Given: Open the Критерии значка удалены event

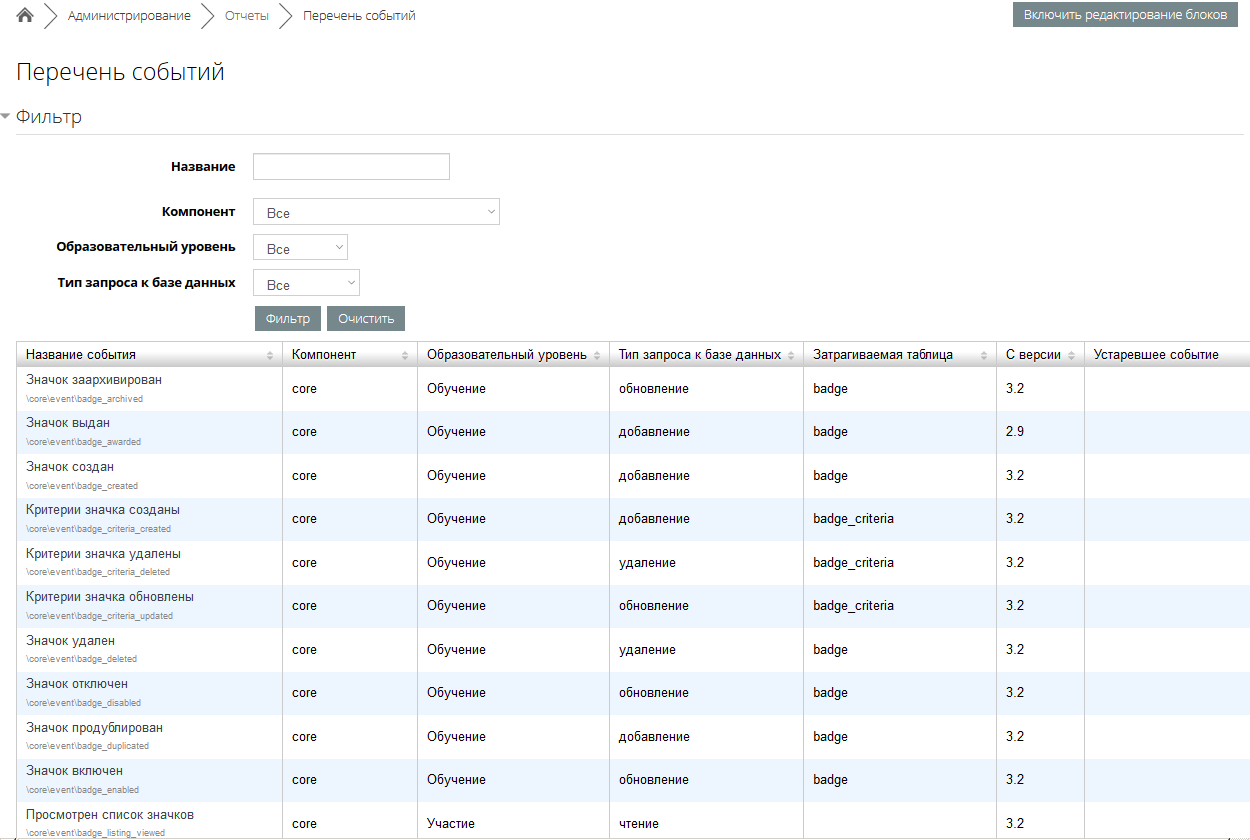Looking at the screenshot, I should 103,554.
